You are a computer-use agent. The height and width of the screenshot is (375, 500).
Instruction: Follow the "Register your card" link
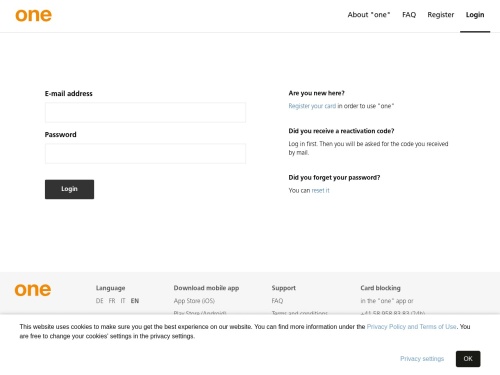point(312,106)
